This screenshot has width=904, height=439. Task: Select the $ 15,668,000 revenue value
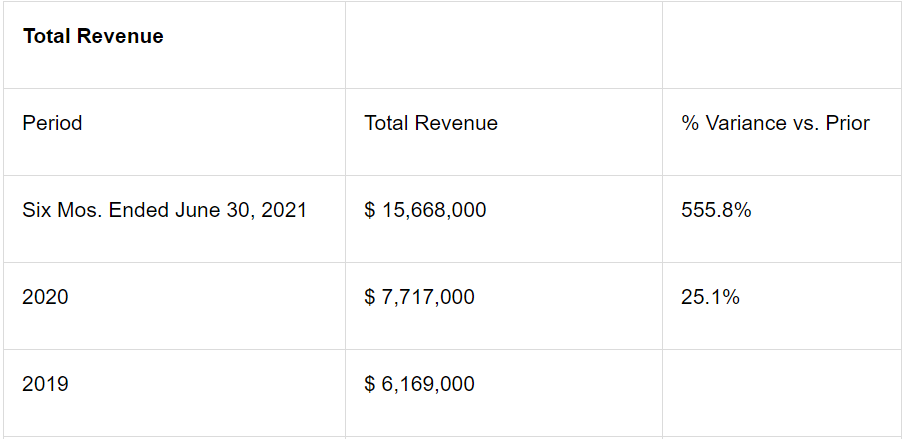425,211
